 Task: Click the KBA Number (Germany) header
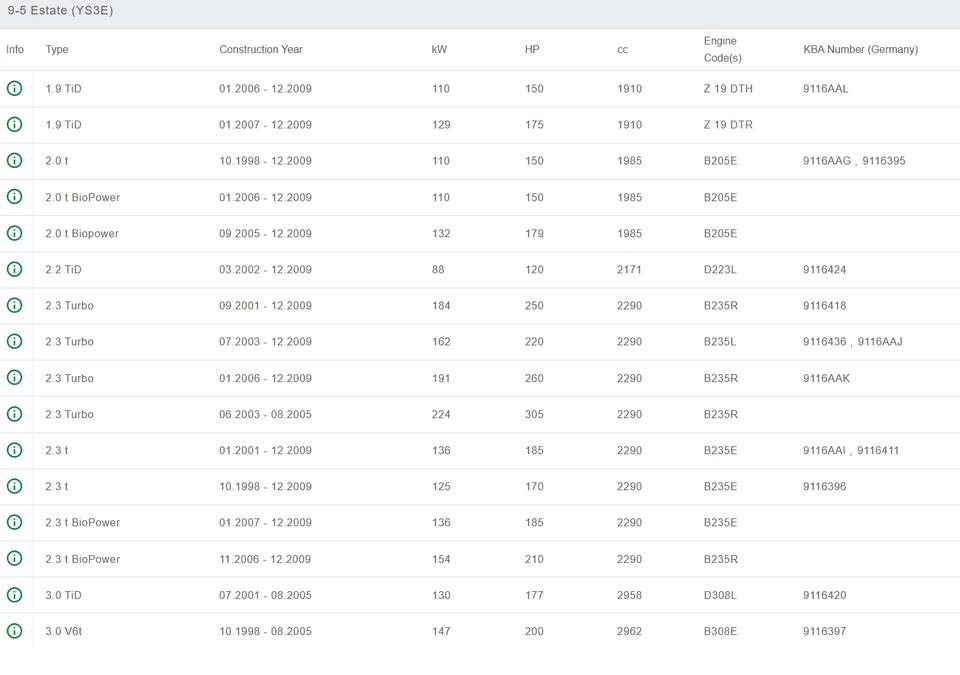860,50
